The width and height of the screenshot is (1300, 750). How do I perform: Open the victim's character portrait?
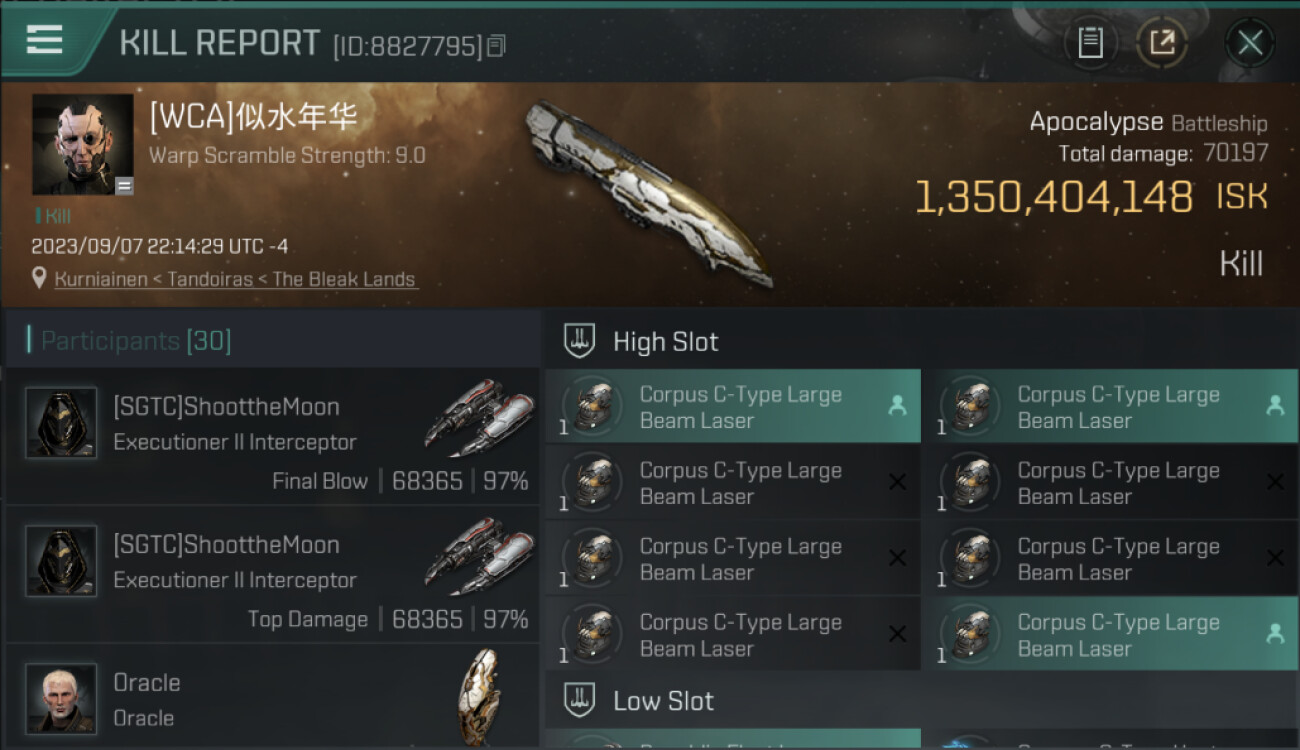[x=83, y=144]
